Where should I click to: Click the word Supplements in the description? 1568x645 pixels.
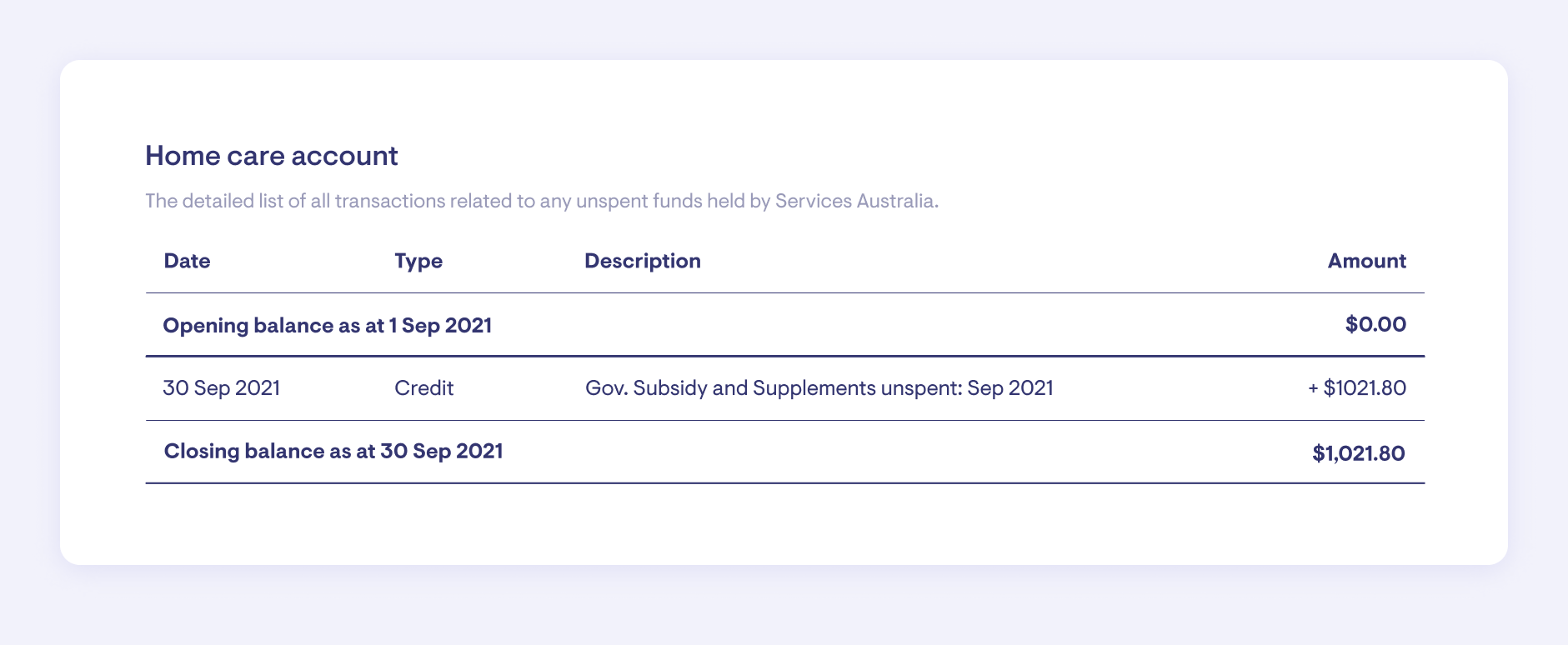tap(805, 387)
